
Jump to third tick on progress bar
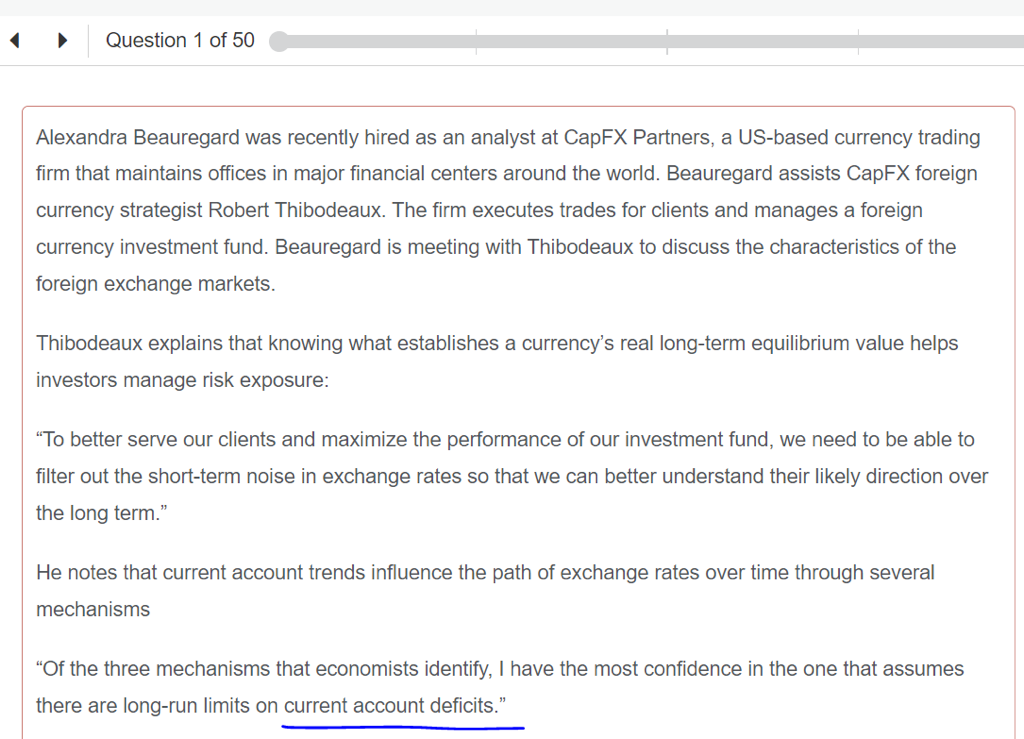pos(858,42)
